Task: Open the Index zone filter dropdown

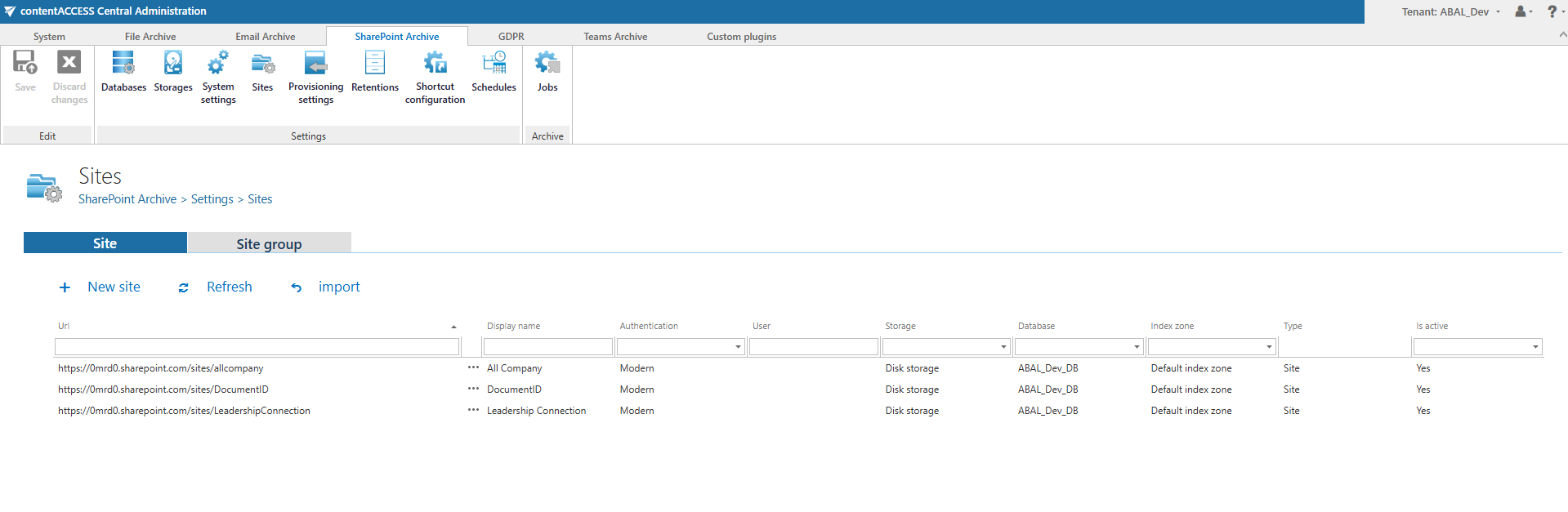Action: [1269, 347]
